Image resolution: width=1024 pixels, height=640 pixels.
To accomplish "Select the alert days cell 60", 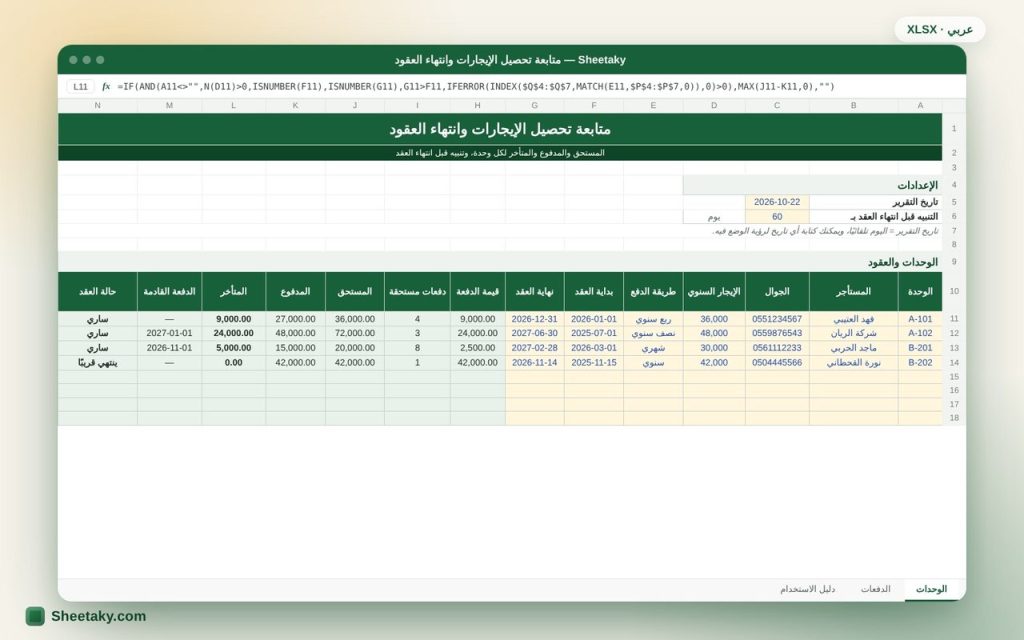I will pos(776,217).
